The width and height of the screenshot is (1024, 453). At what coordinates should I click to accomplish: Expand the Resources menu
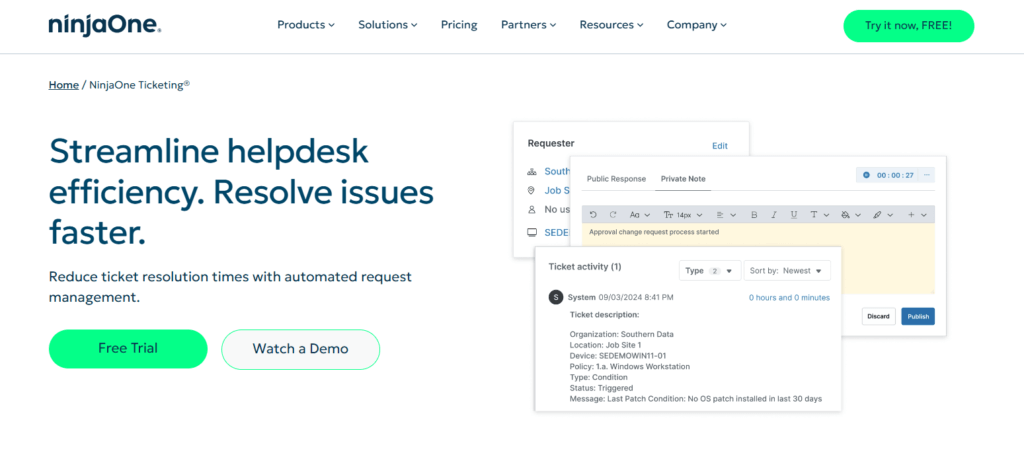(x=611, y=25)
